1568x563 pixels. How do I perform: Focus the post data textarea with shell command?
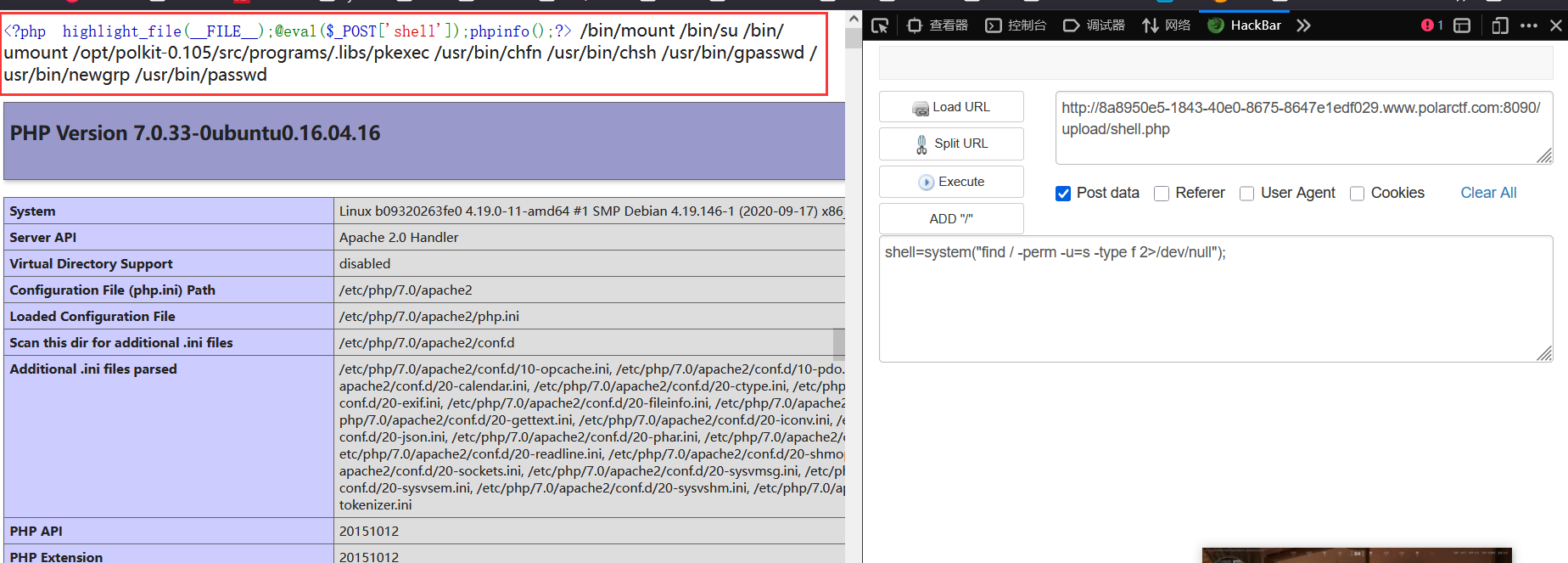pos(1216,299)
